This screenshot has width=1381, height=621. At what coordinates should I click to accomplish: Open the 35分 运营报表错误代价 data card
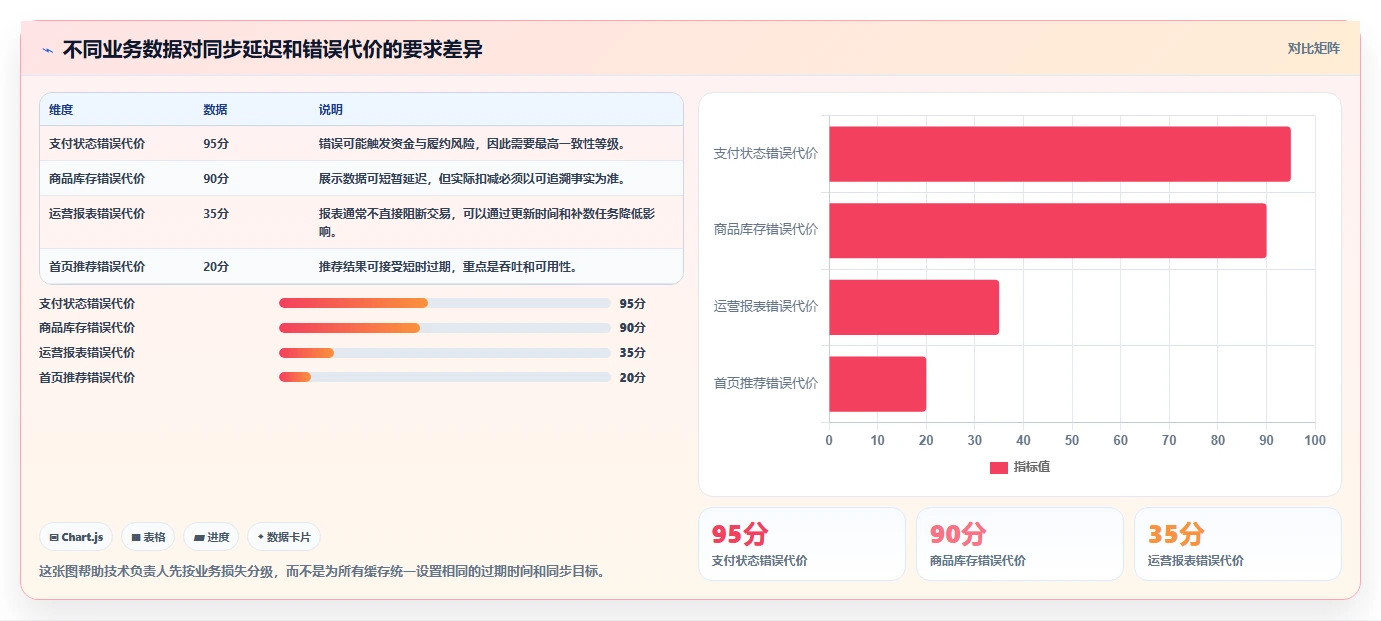tap(1238, 544)
